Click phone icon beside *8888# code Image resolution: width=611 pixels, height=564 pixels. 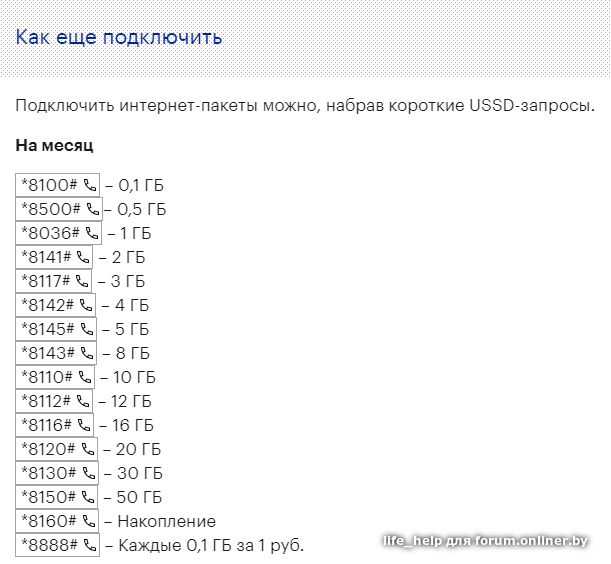pos(90,545)
